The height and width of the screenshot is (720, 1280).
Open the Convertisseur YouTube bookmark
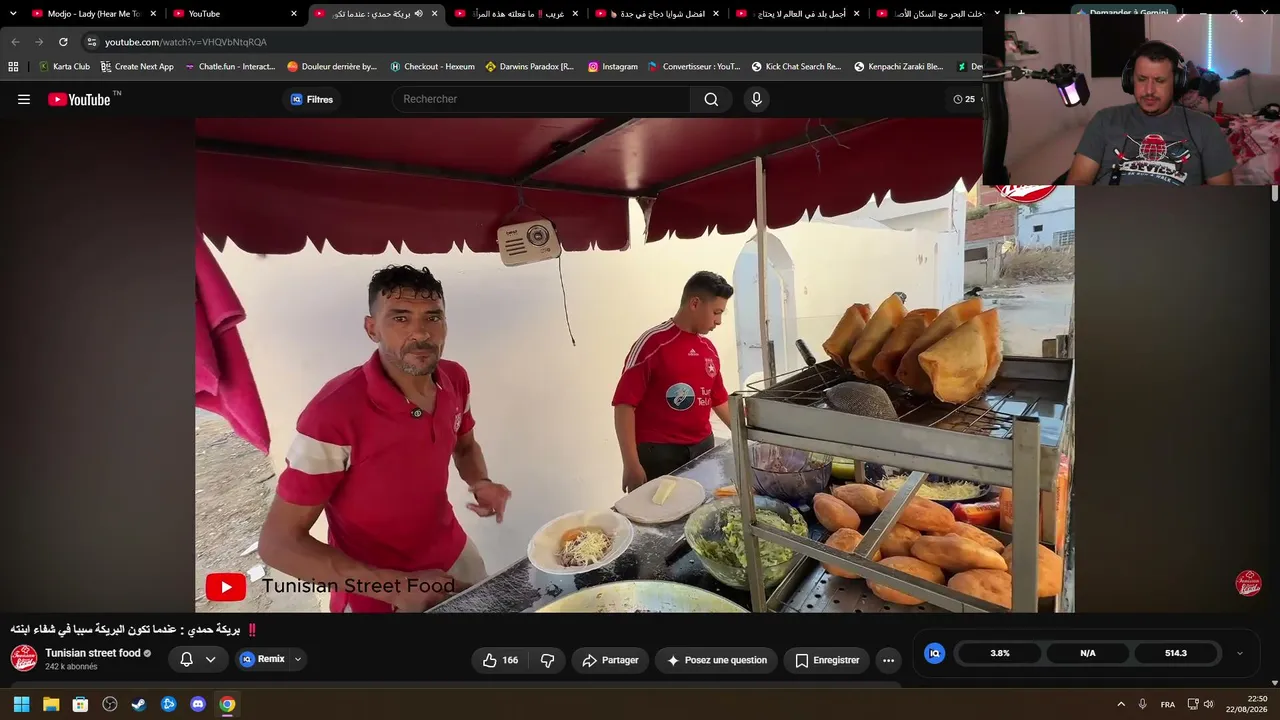pos(694,67)
